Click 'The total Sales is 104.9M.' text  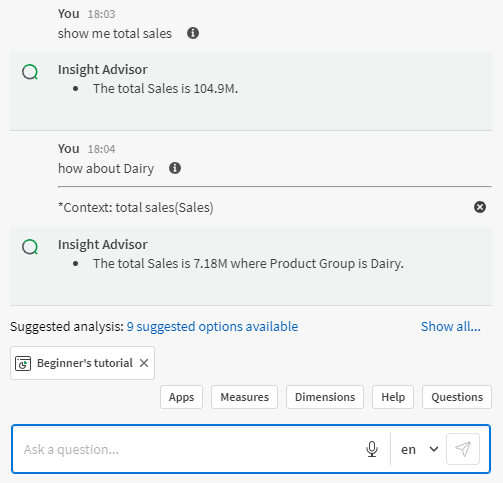tap(165, 89)
